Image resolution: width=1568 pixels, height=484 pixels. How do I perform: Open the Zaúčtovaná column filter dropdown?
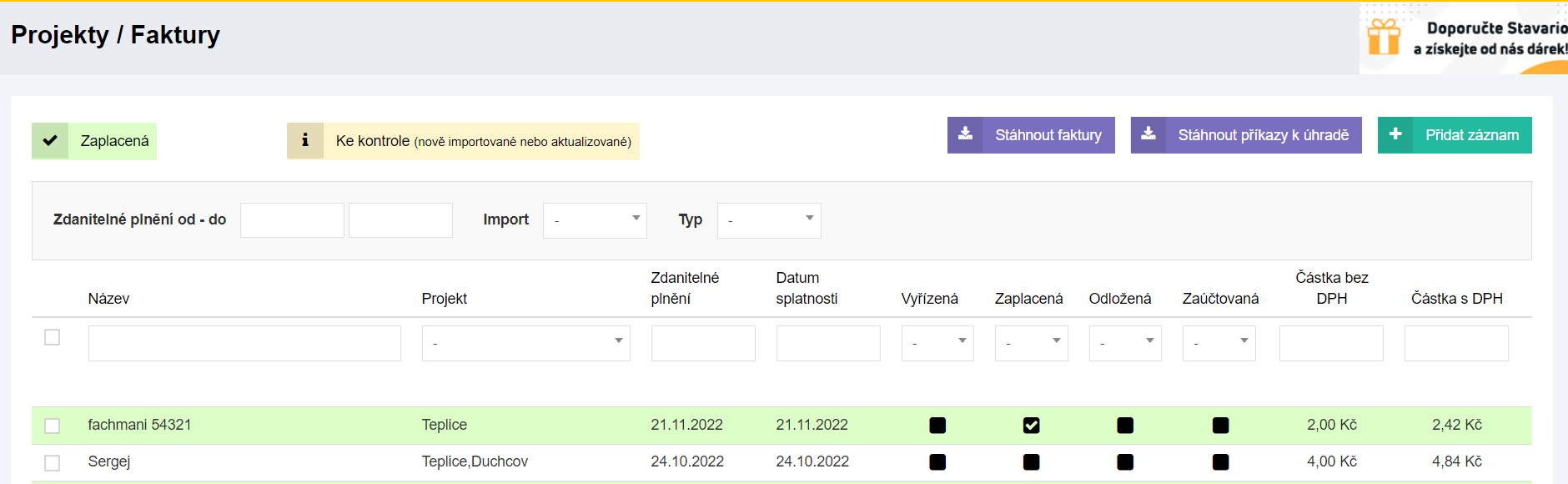1219,343
